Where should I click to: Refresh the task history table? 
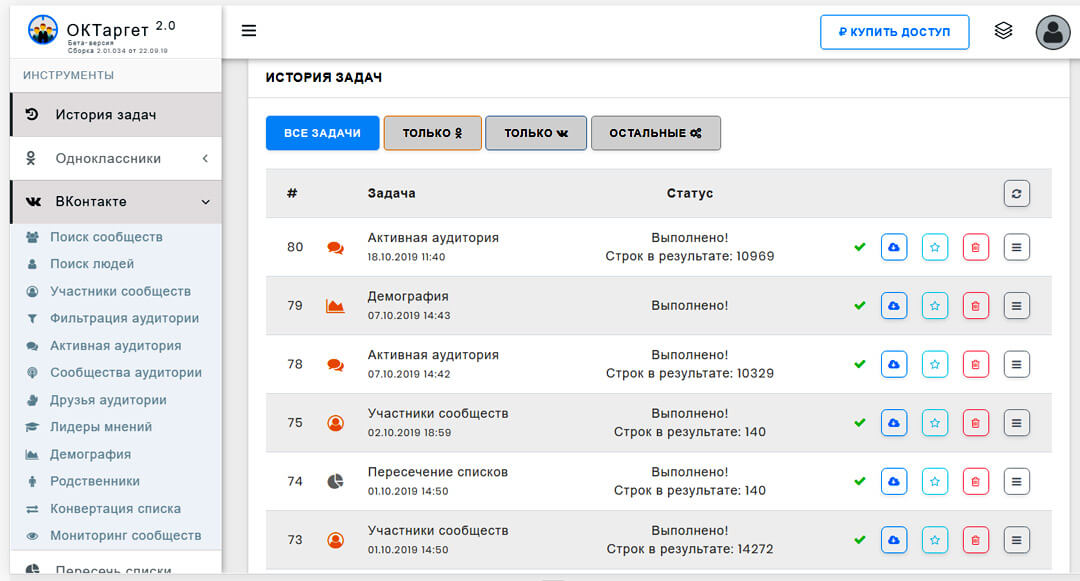pos(1016,193)
